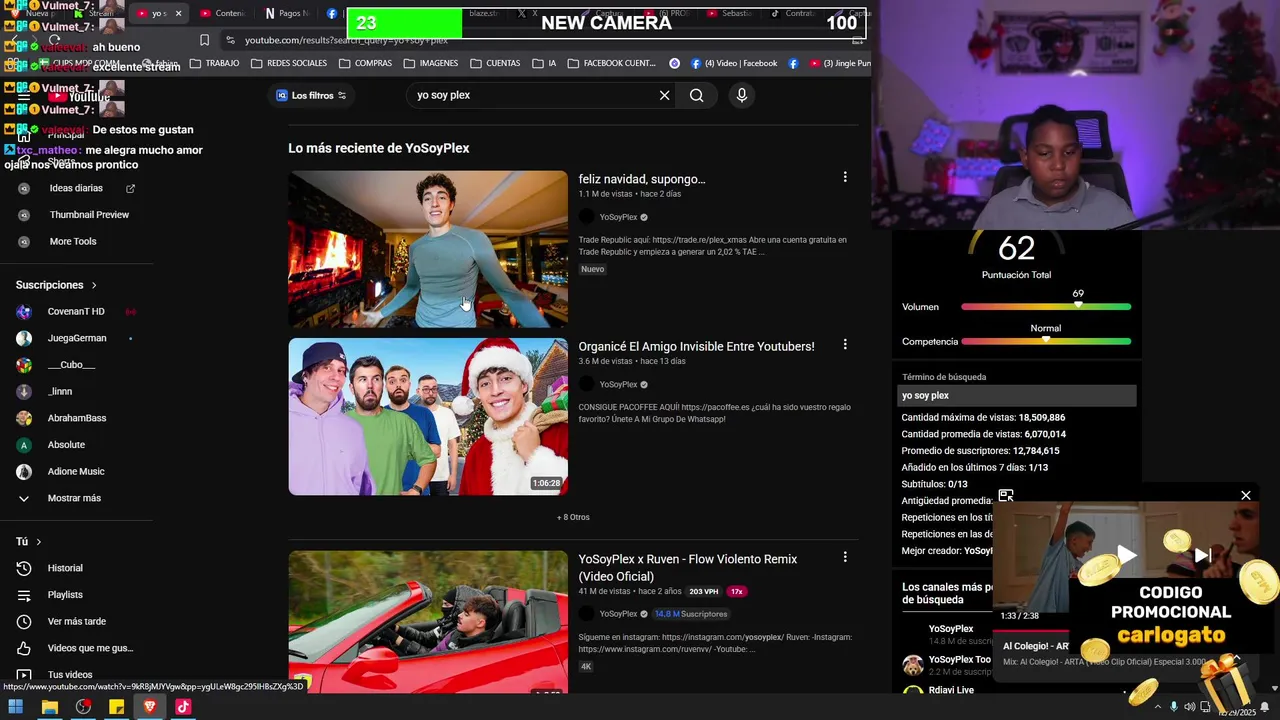The height and width of the screenshot is (720, 1280).
Task: Open Windows notifications bell
Action: (x=1265, y=707)
